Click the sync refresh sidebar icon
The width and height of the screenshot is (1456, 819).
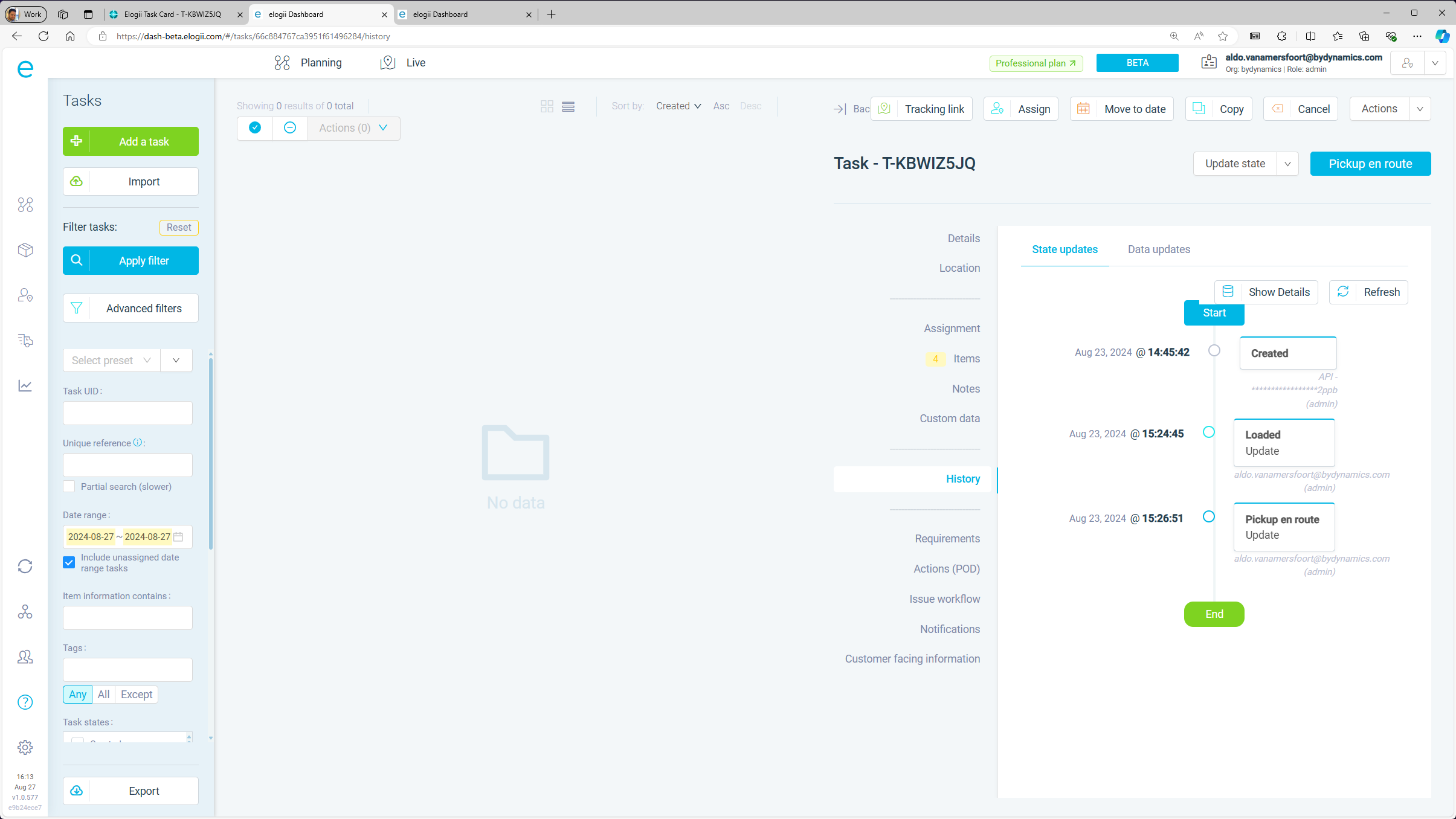(x=25, y=566)
